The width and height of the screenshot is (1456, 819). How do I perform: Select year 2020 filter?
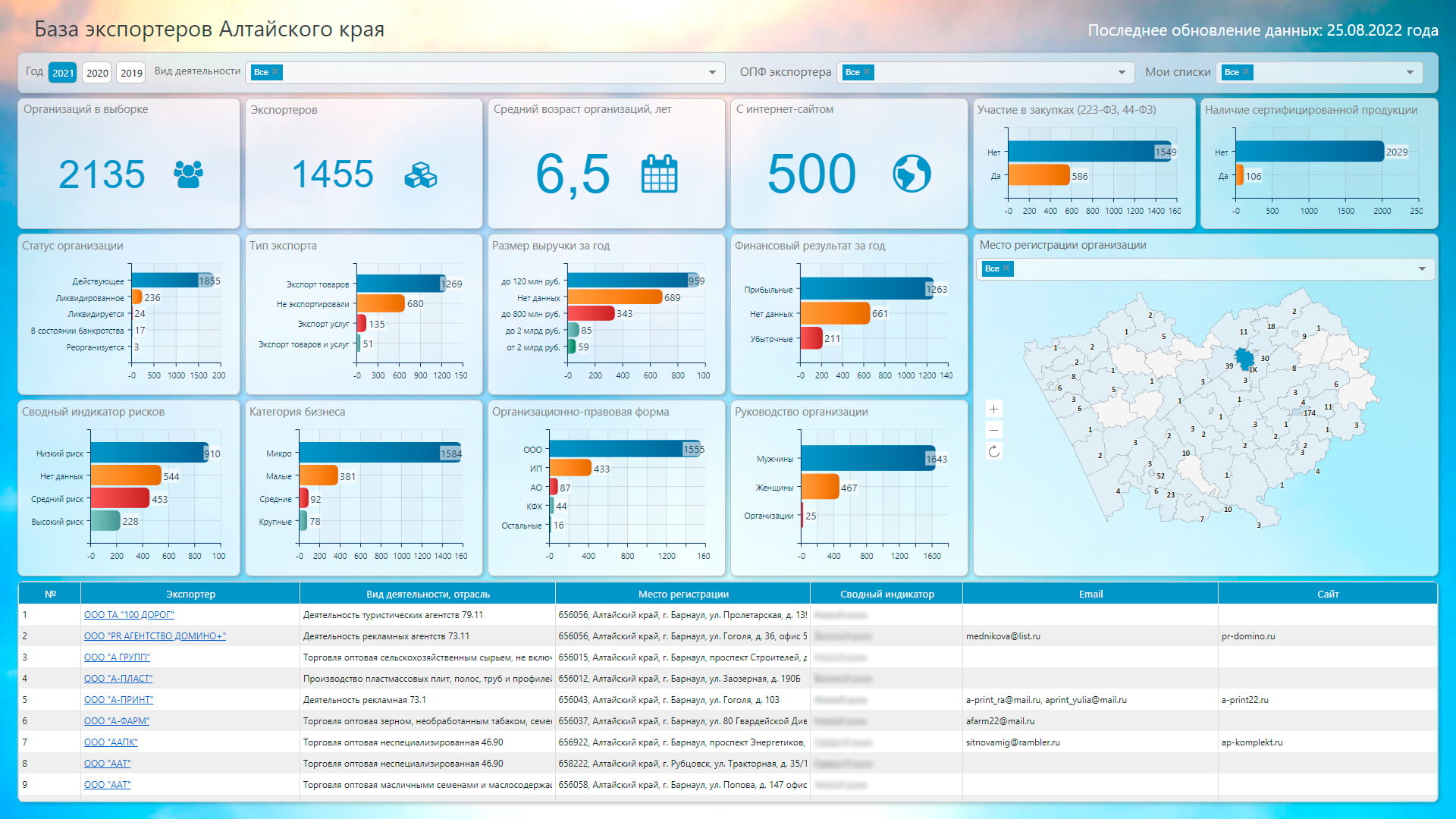tap(97, 72)
